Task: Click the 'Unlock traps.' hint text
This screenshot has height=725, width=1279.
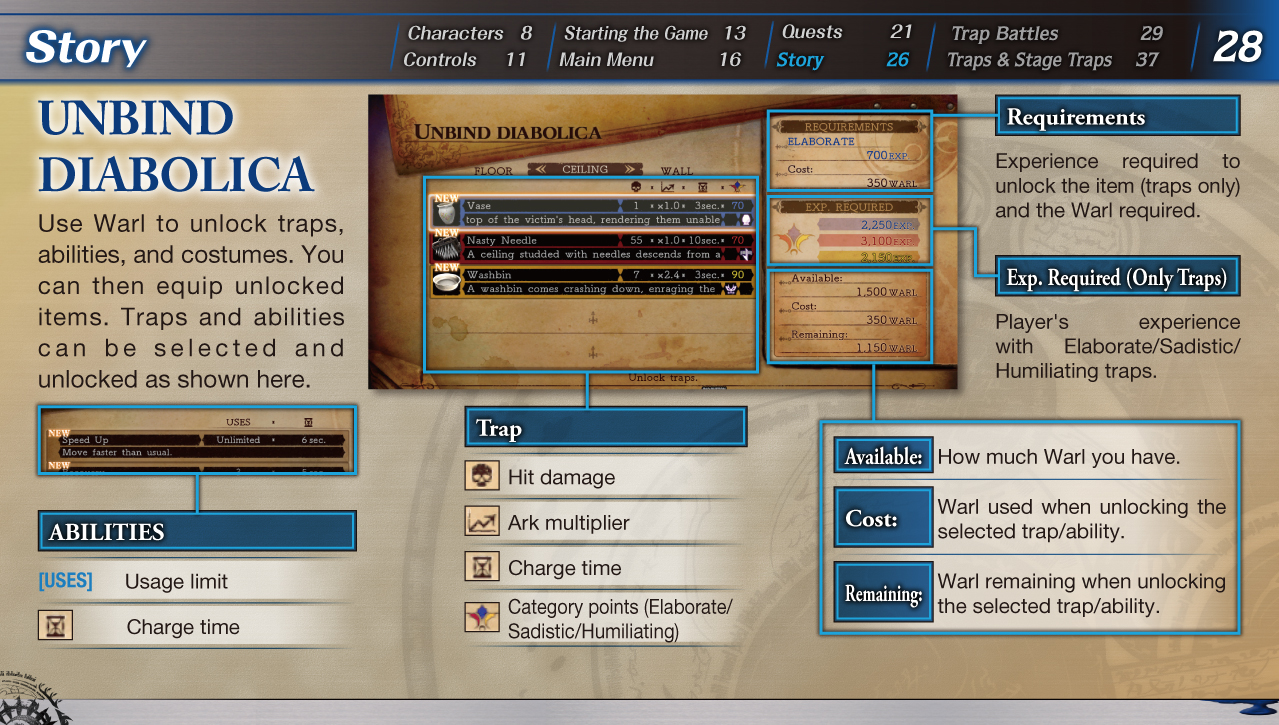Action: [663, 378]
